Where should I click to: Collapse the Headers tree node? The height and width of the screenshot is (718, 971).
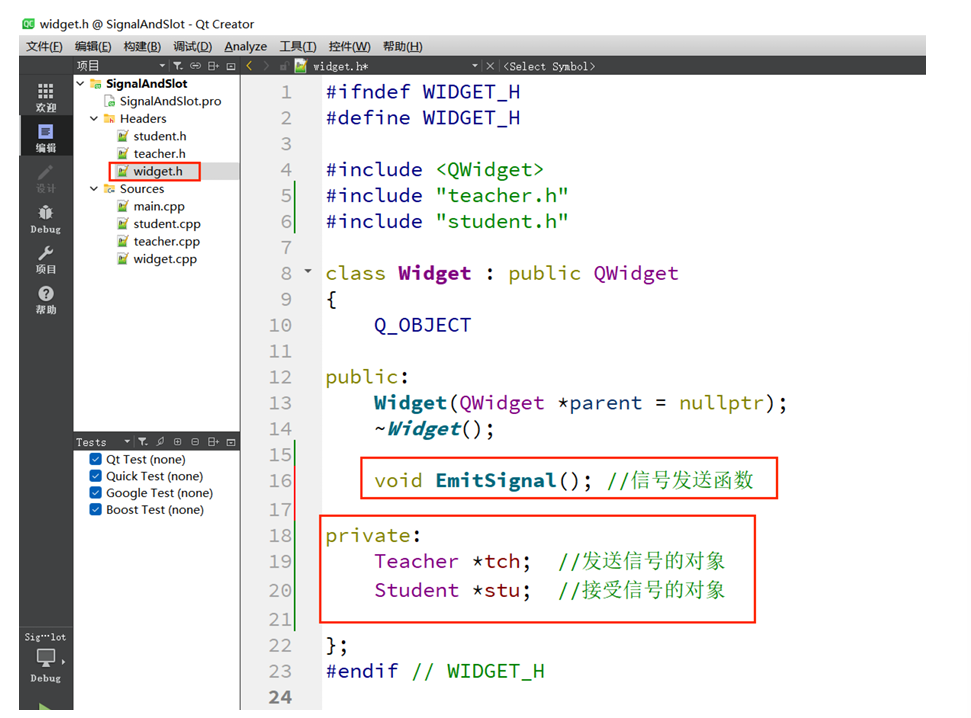tap(93, 118)
